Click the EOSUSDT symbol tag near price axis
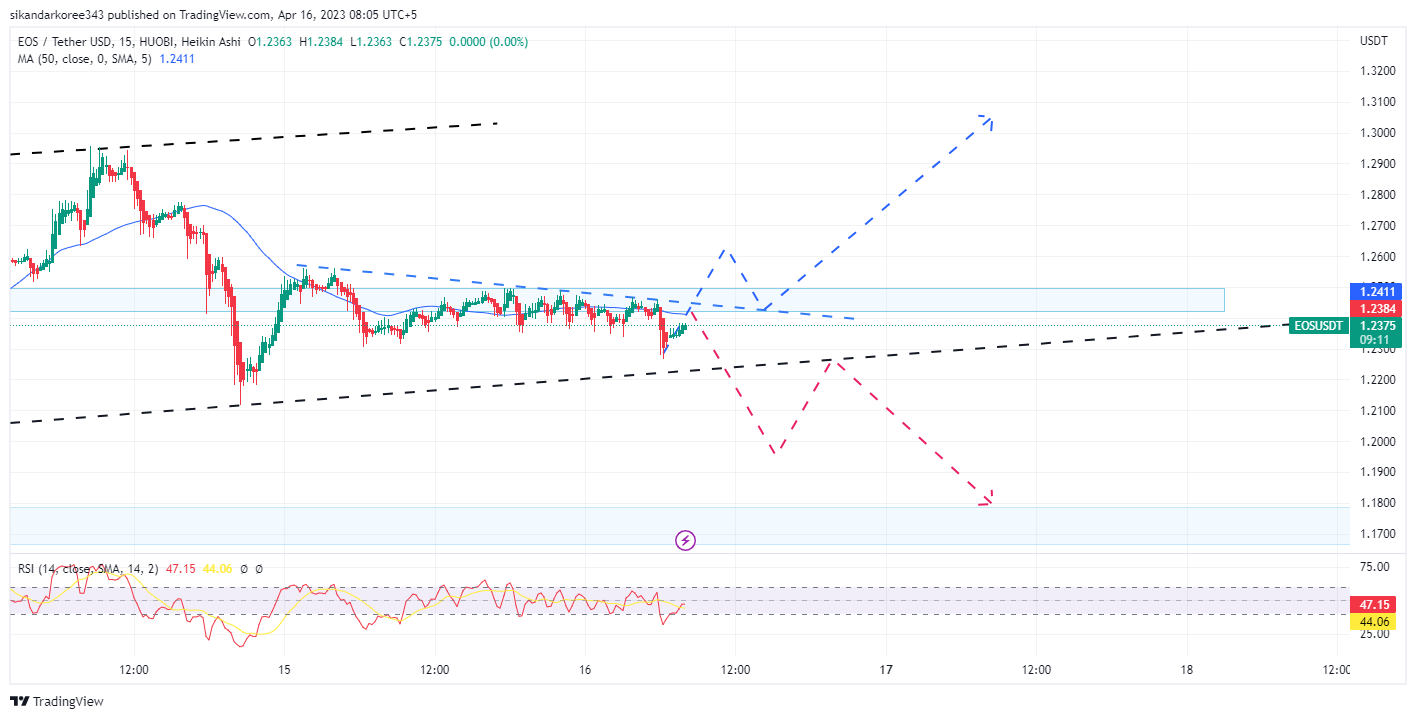Viewport: 1416px width, 719px height. (1318, 325)
